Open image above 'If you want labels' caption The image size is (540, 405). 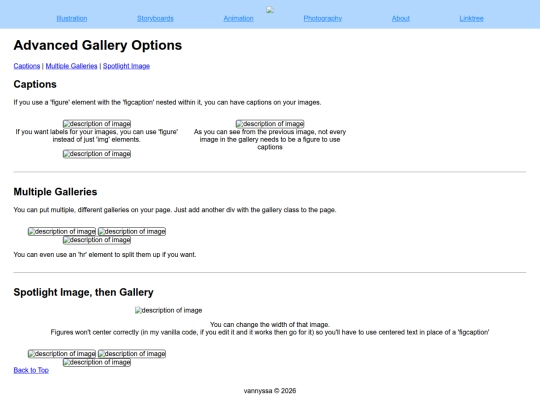coord(97,124)
